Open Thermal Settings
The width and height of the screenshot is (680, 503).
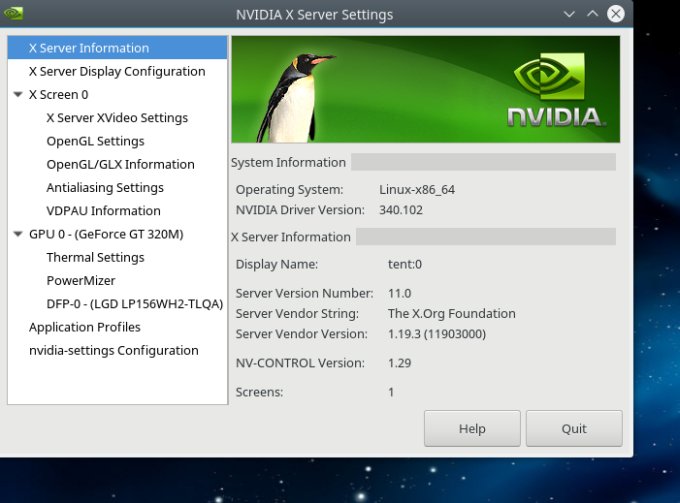[95, 258]
